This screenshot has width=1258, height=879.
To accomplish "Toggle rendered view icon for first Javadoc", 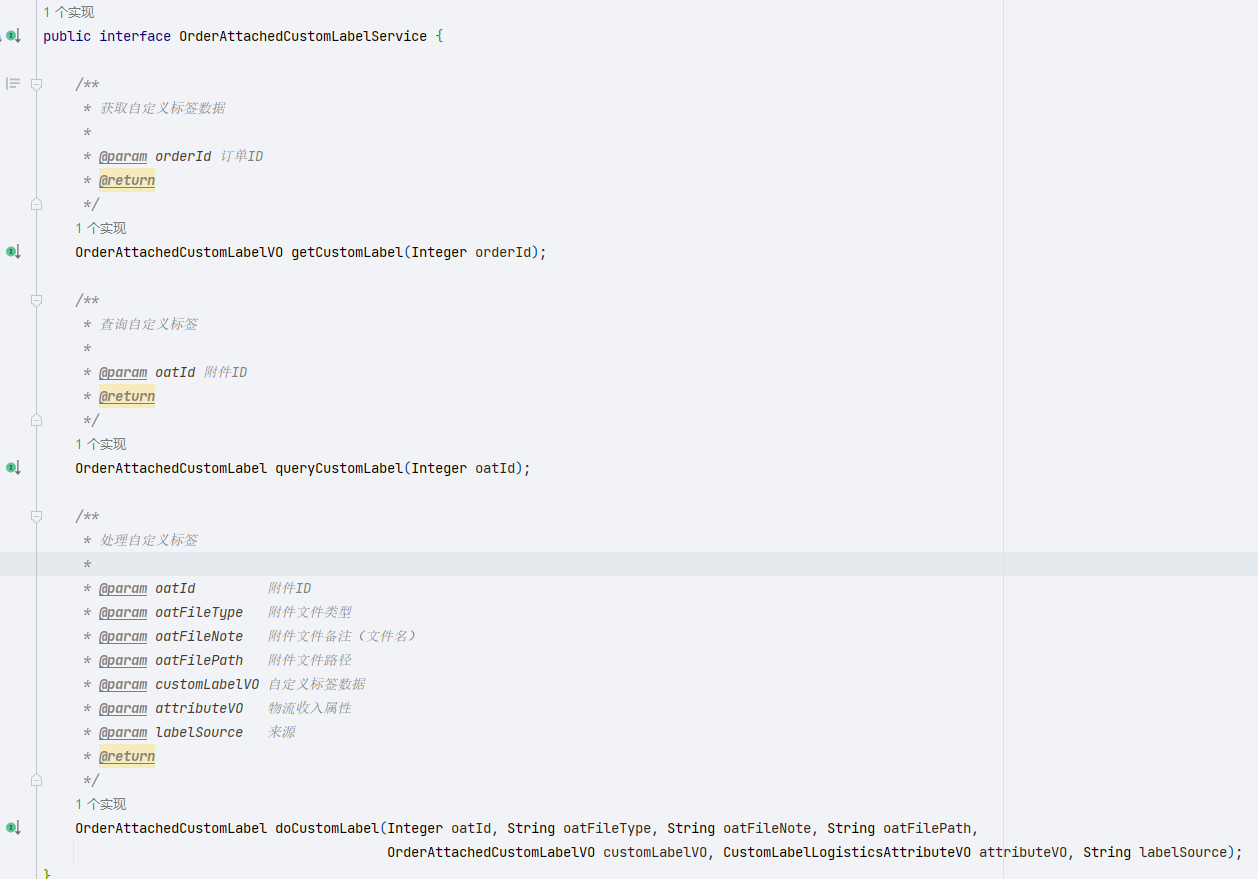I will (13, 84).
